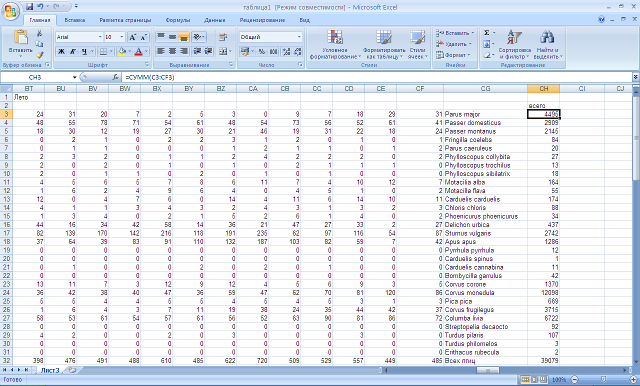This screenshot has height=386, width=640.
Task: Switch to Normal view in status bar
Action: [525, 380]
